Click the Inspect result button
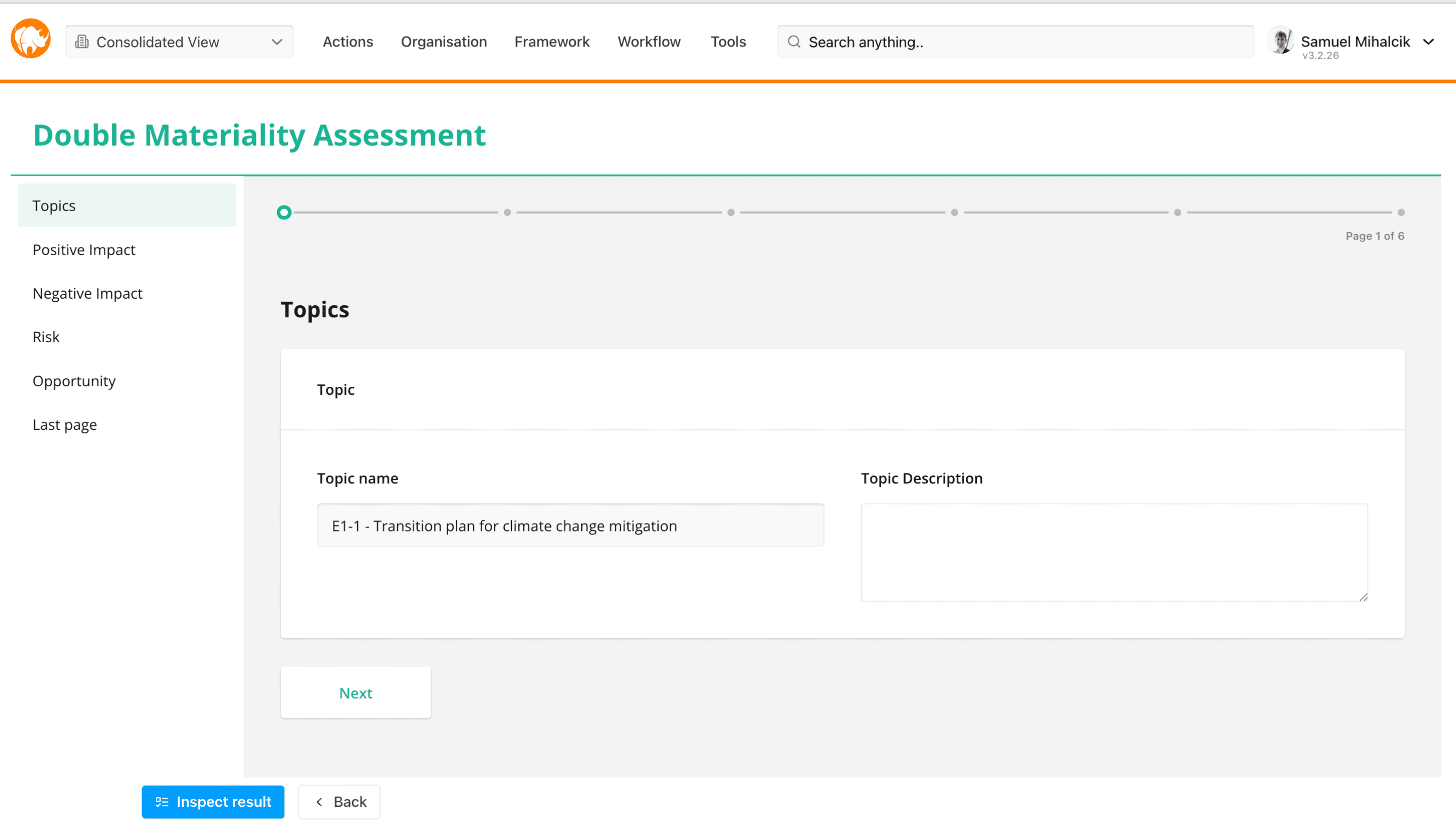 [x=213, y=802]
